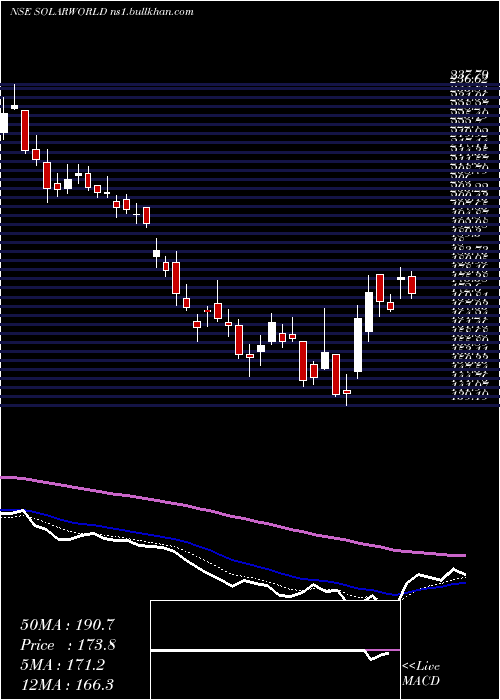
Task: Select the Price : 173.8 label
Action: [x=68, y=645]
